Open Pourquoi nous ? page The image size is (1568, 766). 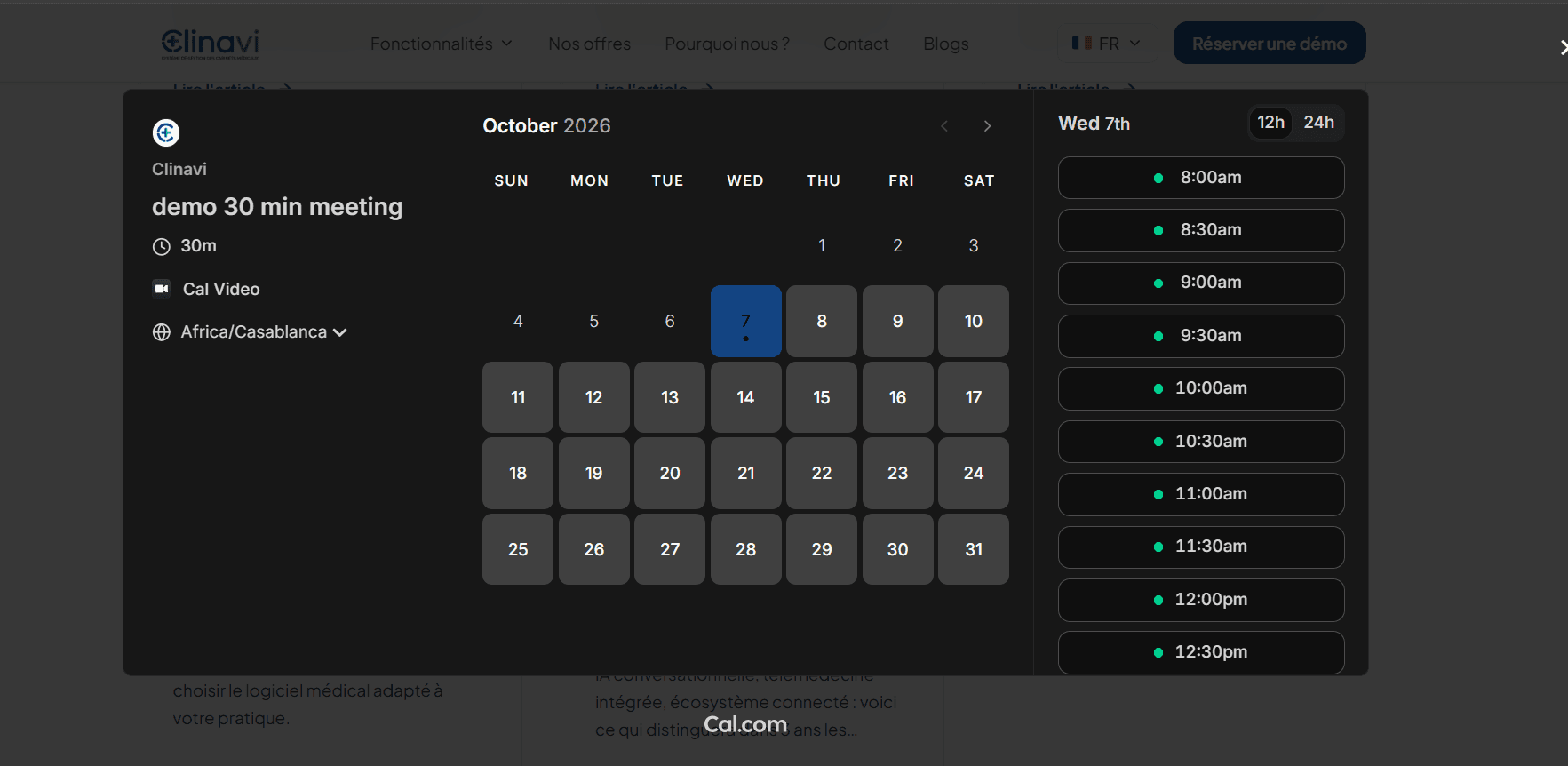pyautogui.click(x=727, y=44)
